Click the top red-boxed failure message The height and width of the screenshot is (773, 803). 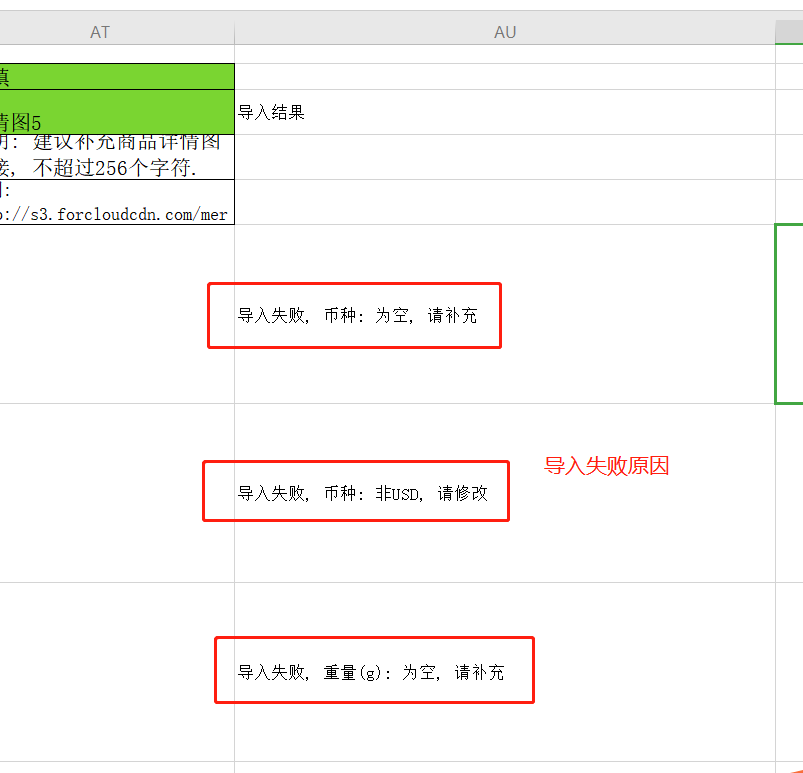coord(354,315)
